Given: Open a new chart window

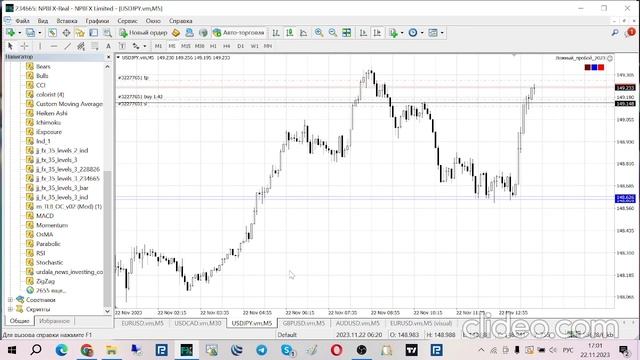Looking at the screenshot, I should [x=11, y=33].
